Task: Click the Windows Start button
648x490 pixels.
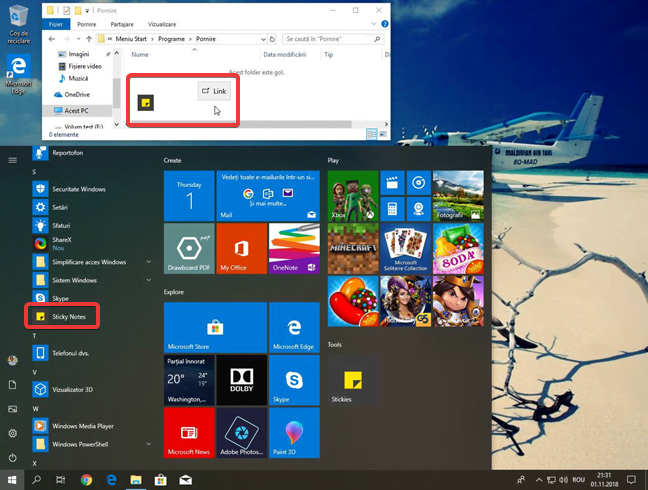Action: pyautogui.click(x=12, y=480)
